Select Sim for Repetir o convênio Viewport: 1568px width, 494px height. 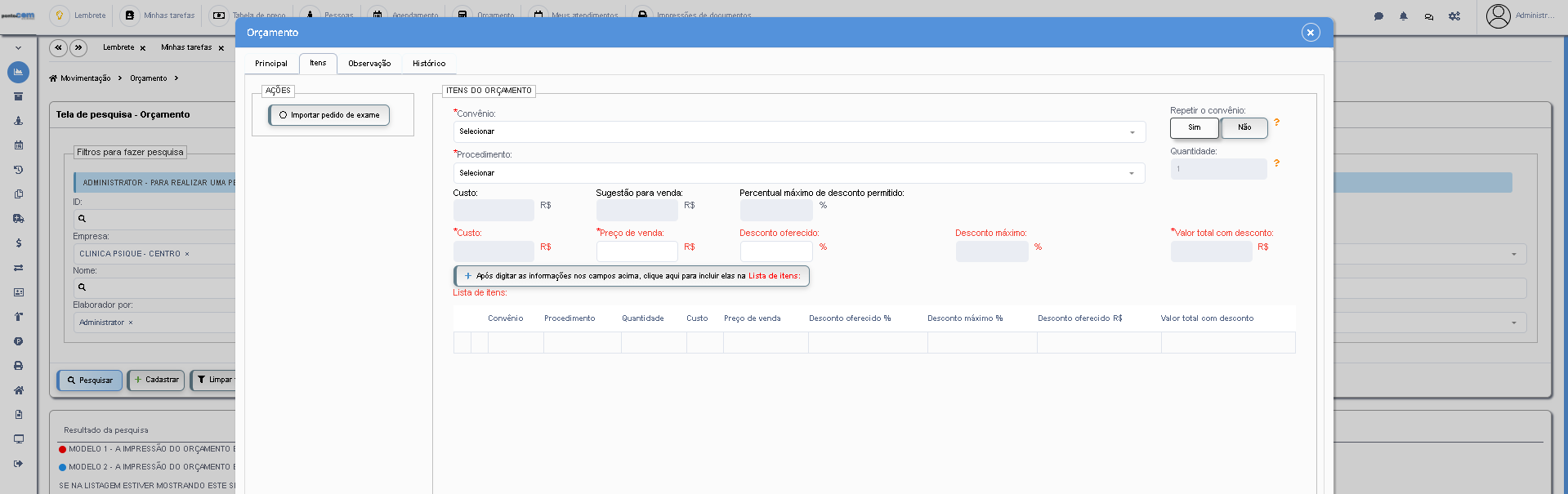click(x=1195, y=128)
